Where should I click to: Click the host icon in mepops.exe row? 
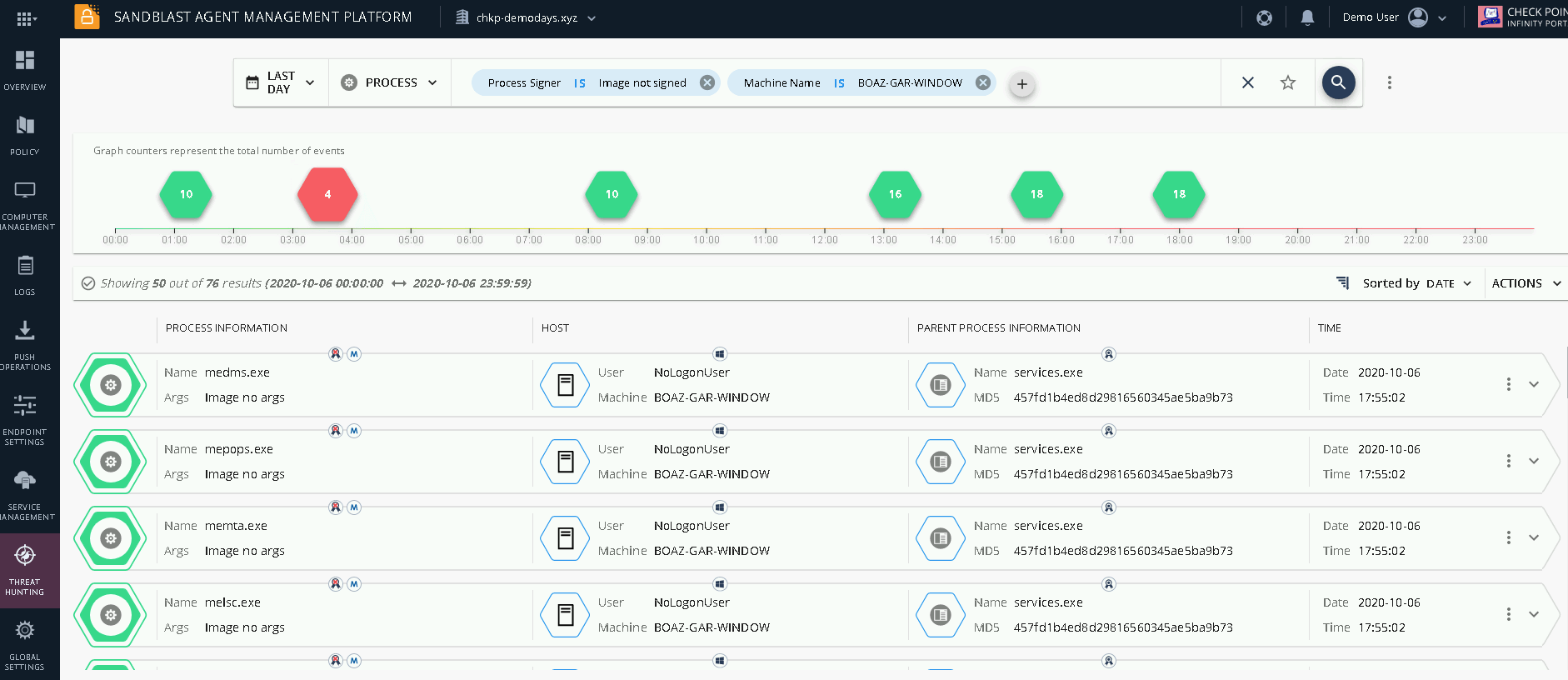tap(566, 462)
